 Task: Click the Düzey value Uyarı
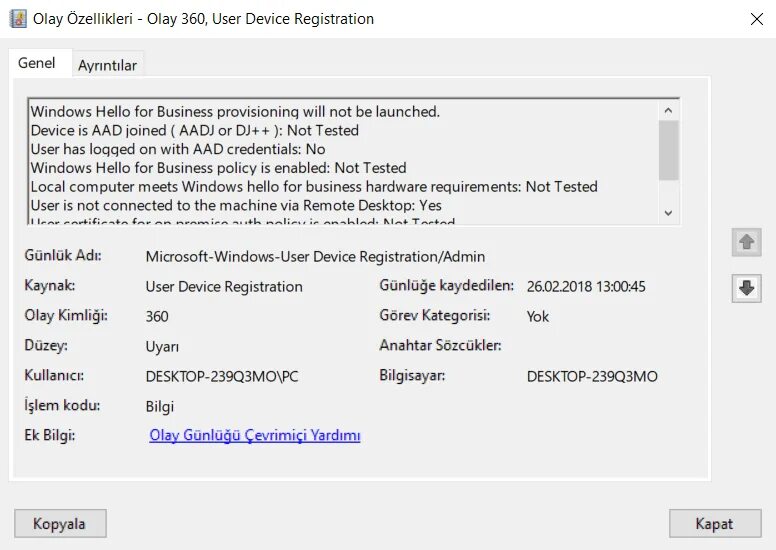(162, 347)
